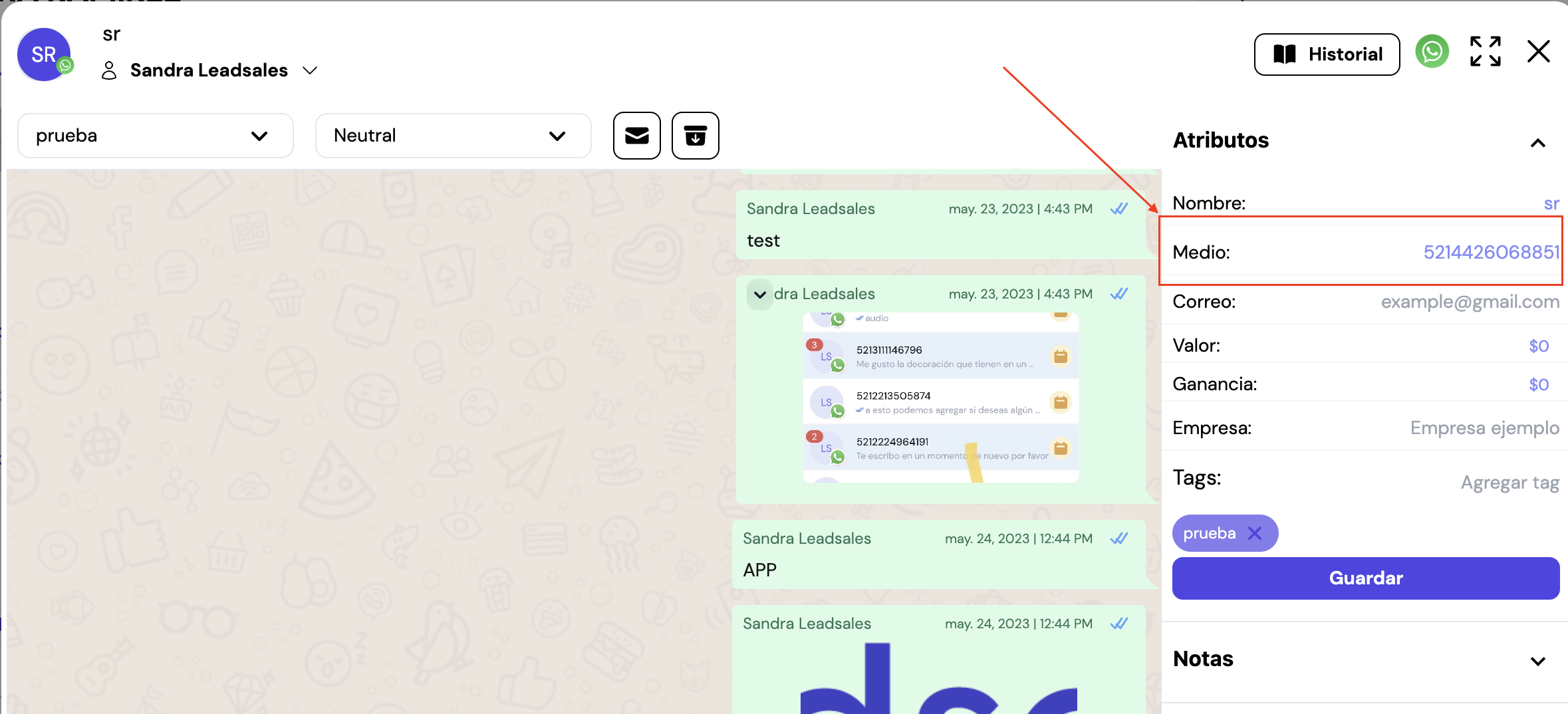Click the SR contact avatar
This screenshot has height=714, width=1568.
tap(44, 55)
